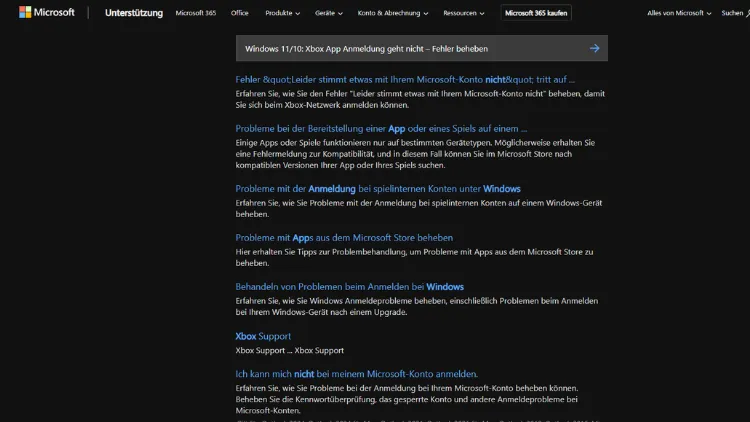Open result 'Probleme bei der Bereitstellung einer App'

[x=381, y=128]
